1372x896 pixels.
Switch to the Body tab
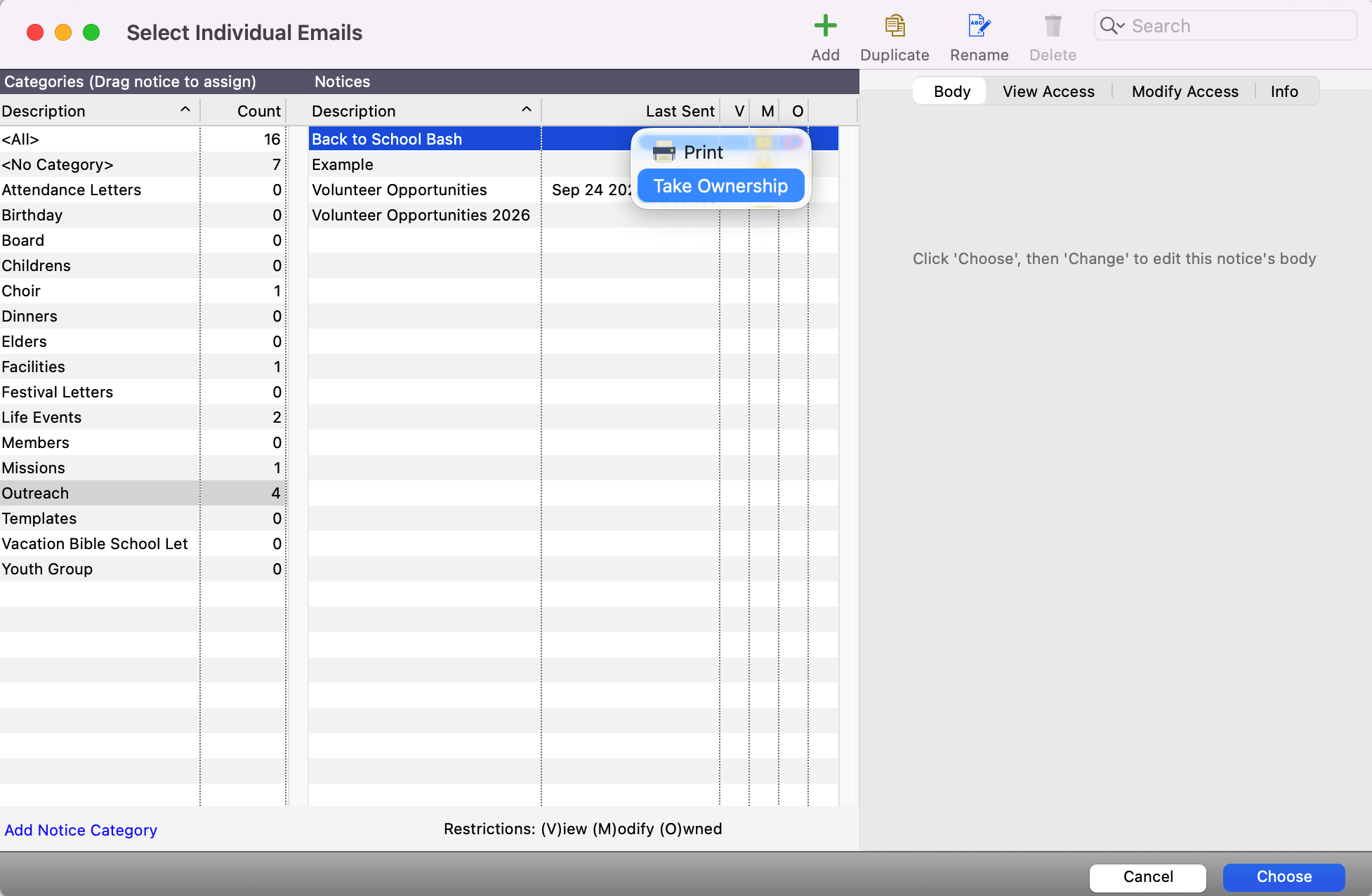coord(951,91)
